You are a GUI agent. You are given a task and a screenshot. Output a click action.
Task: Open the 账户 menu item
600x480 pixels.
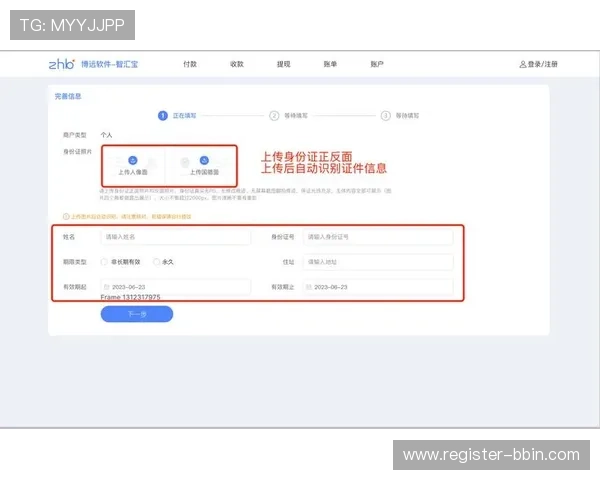377,64
